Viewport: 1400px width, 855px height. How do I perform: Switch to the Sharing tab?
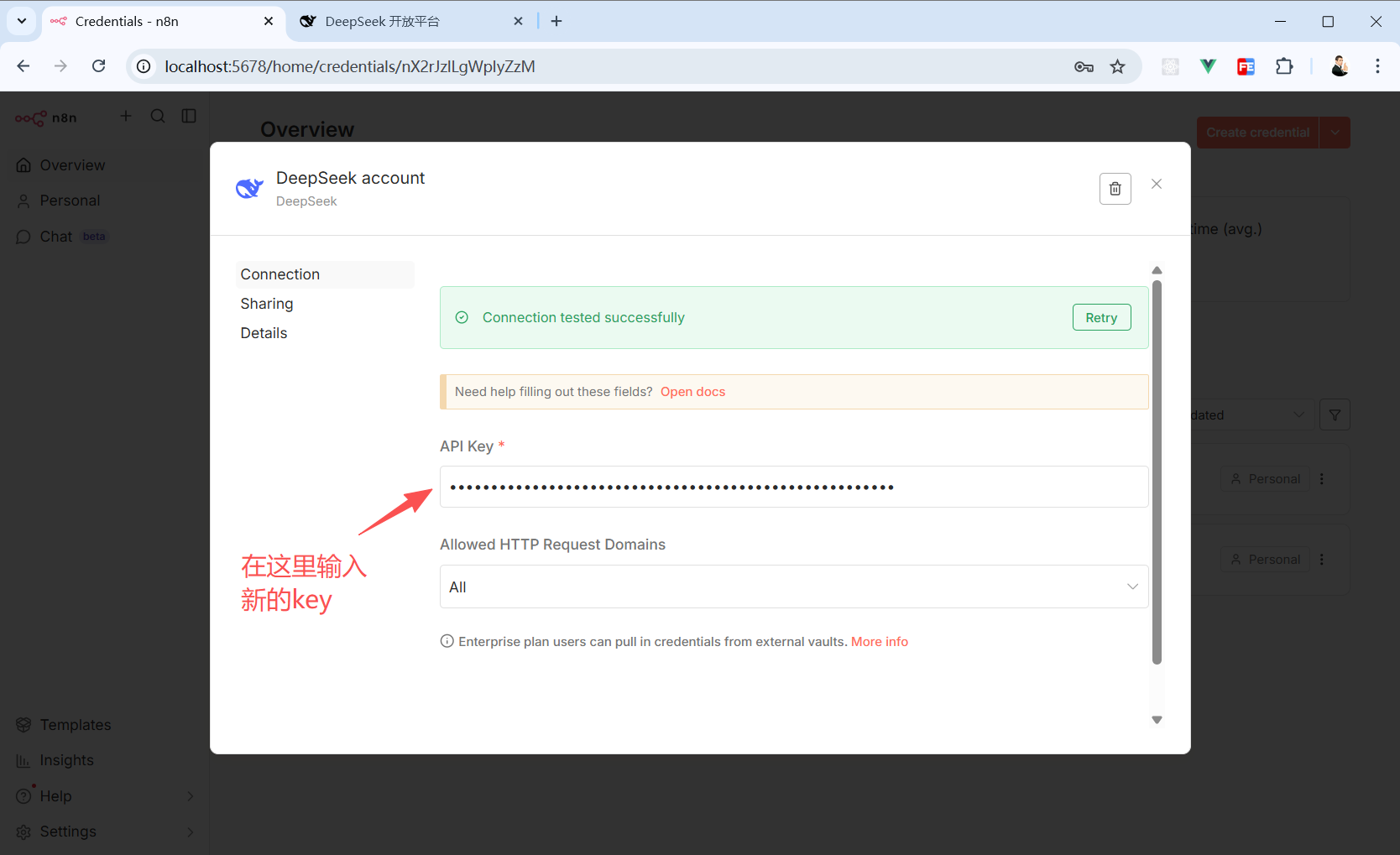267,304
